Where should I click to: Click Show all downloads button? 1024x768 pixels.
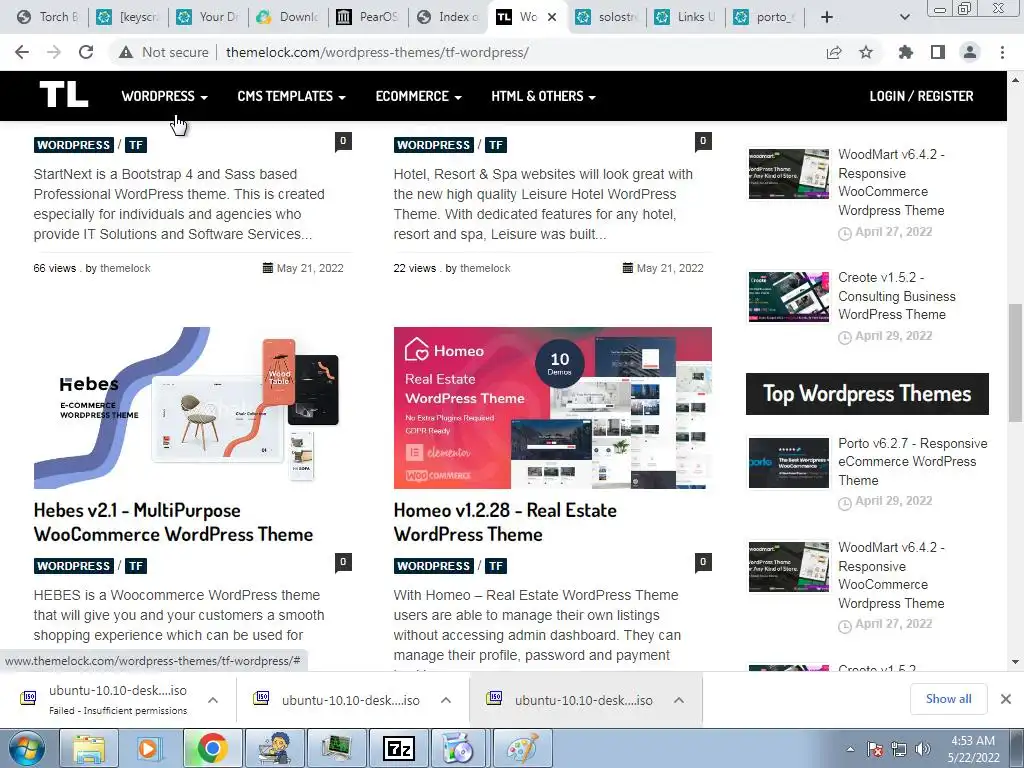(x=948, y=699)
